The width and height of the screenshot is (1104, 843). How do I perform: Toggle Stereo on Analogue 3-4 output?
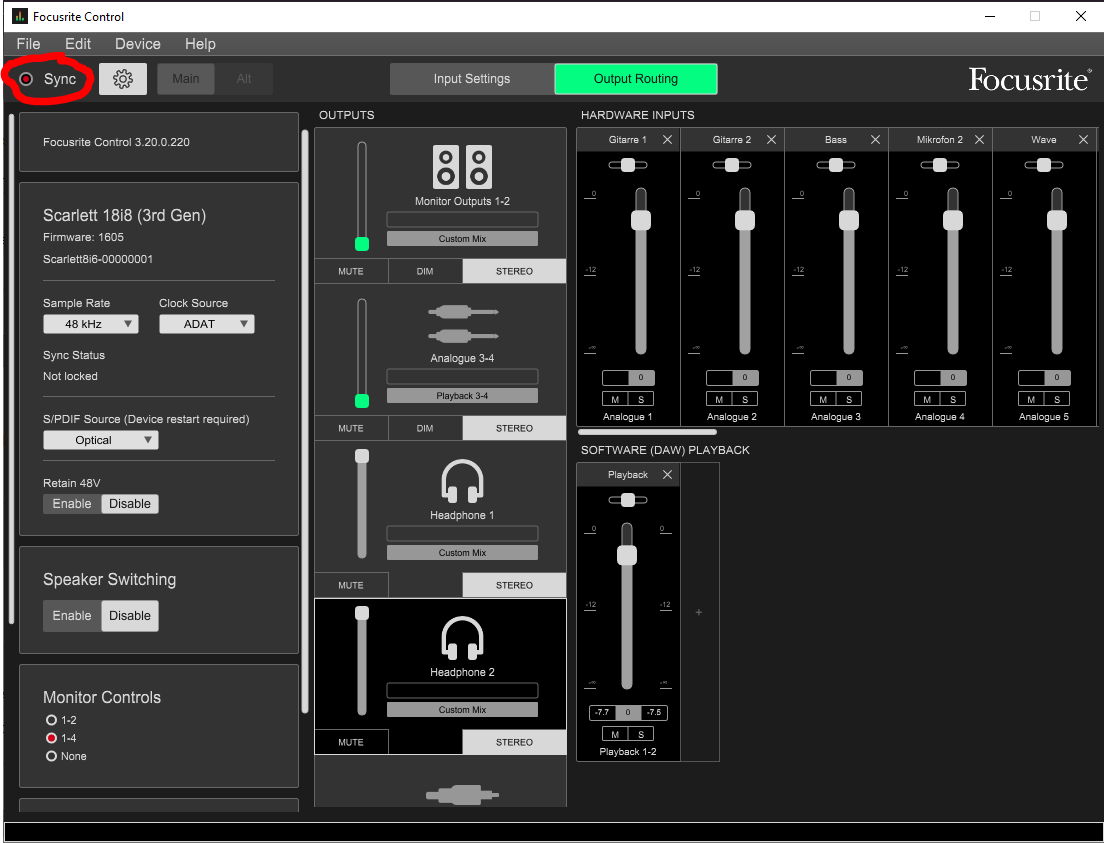click(515, 428)
